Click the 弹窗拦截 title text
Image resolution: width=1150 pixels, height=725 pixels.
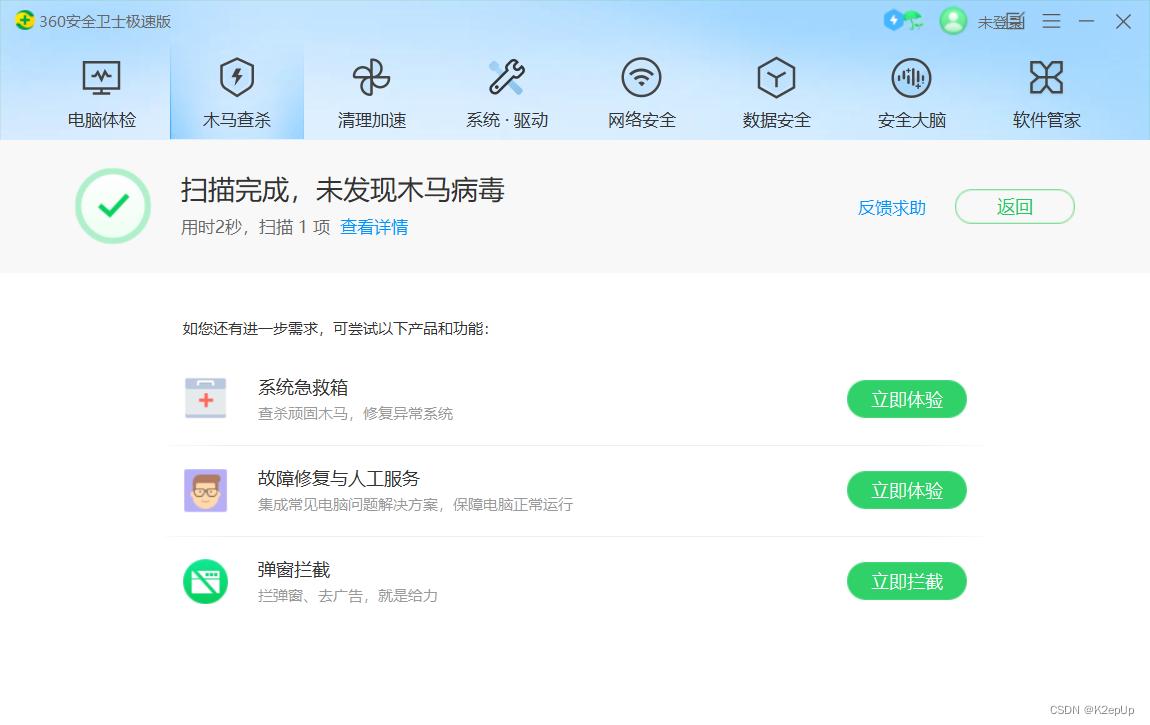click(294, 570)
